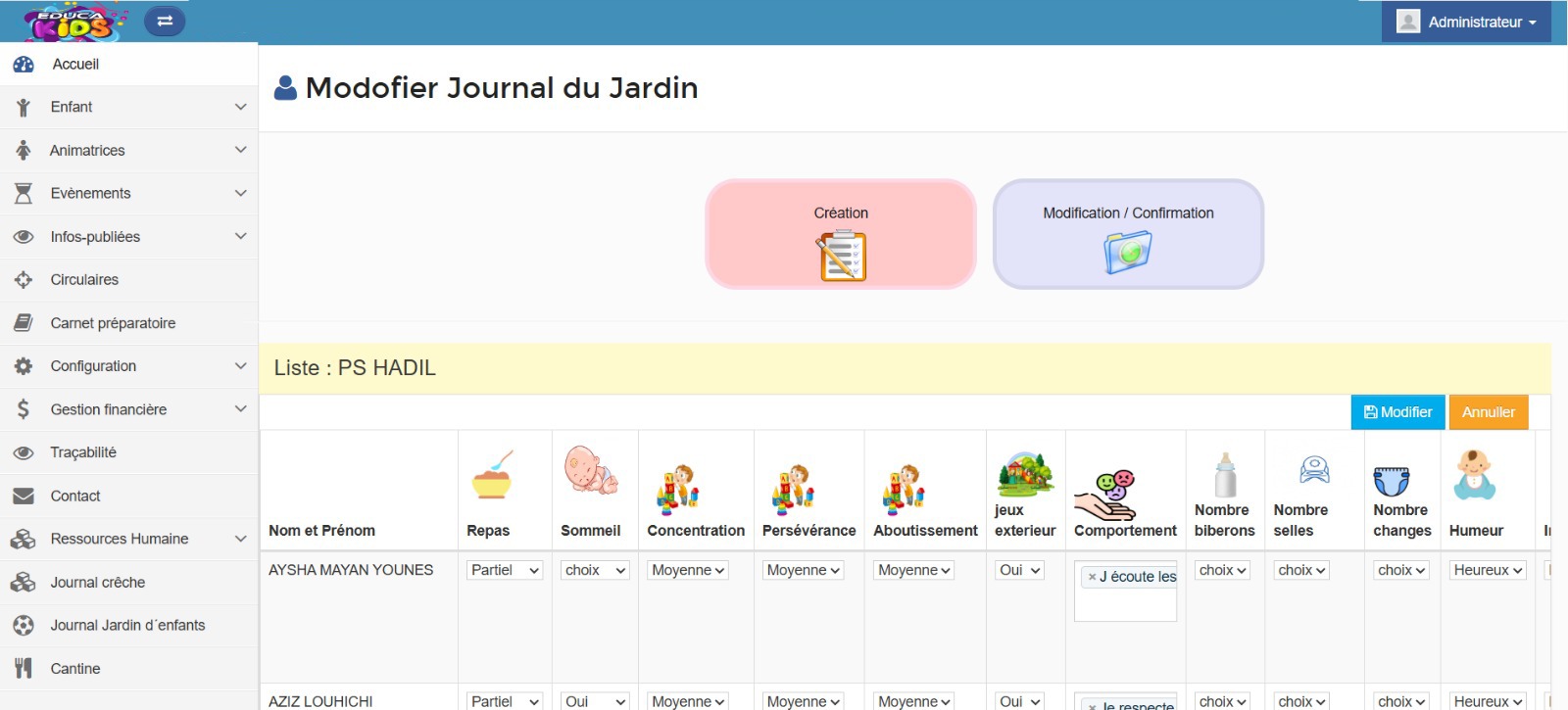The image size is (1568, 710).
Task: Click the Nombre changes diaper icon
Action: pos(1392,481)
